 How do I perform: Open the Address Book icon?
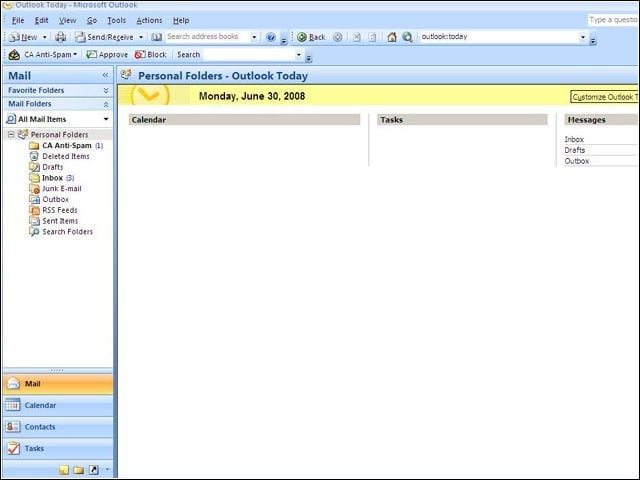click(156, 37)
